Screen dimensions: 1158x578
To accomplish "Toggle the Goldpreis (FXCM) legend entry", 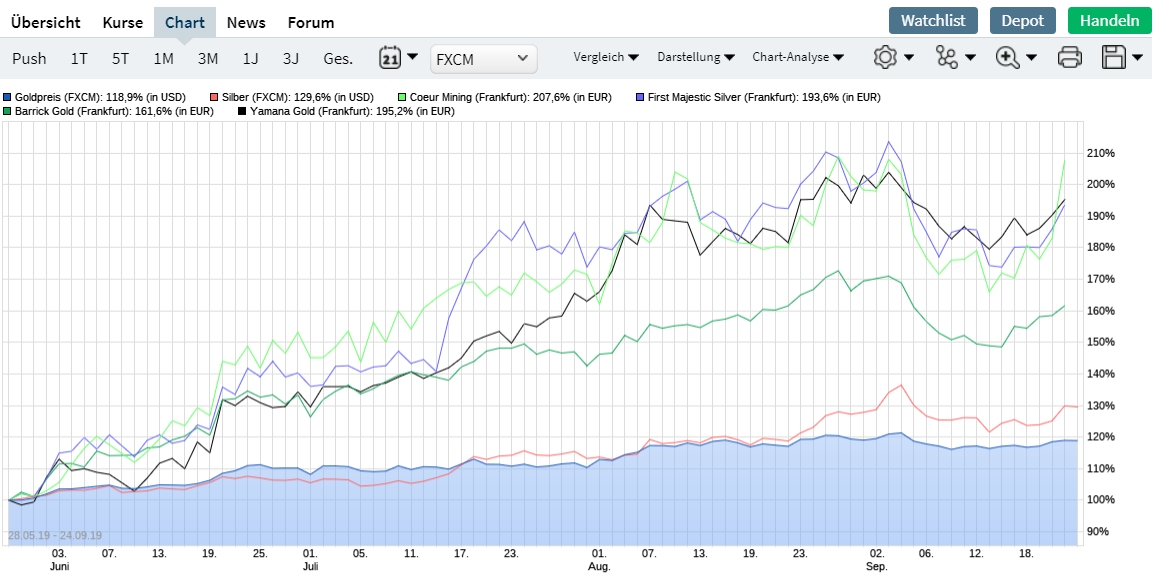I will coord(64,97).
